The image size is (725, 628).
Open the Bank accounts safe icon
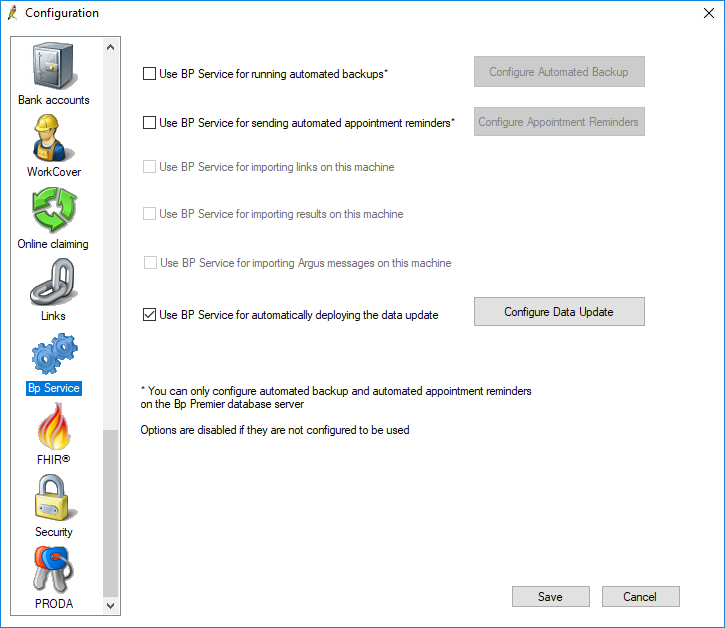click(x=54, y=66)
